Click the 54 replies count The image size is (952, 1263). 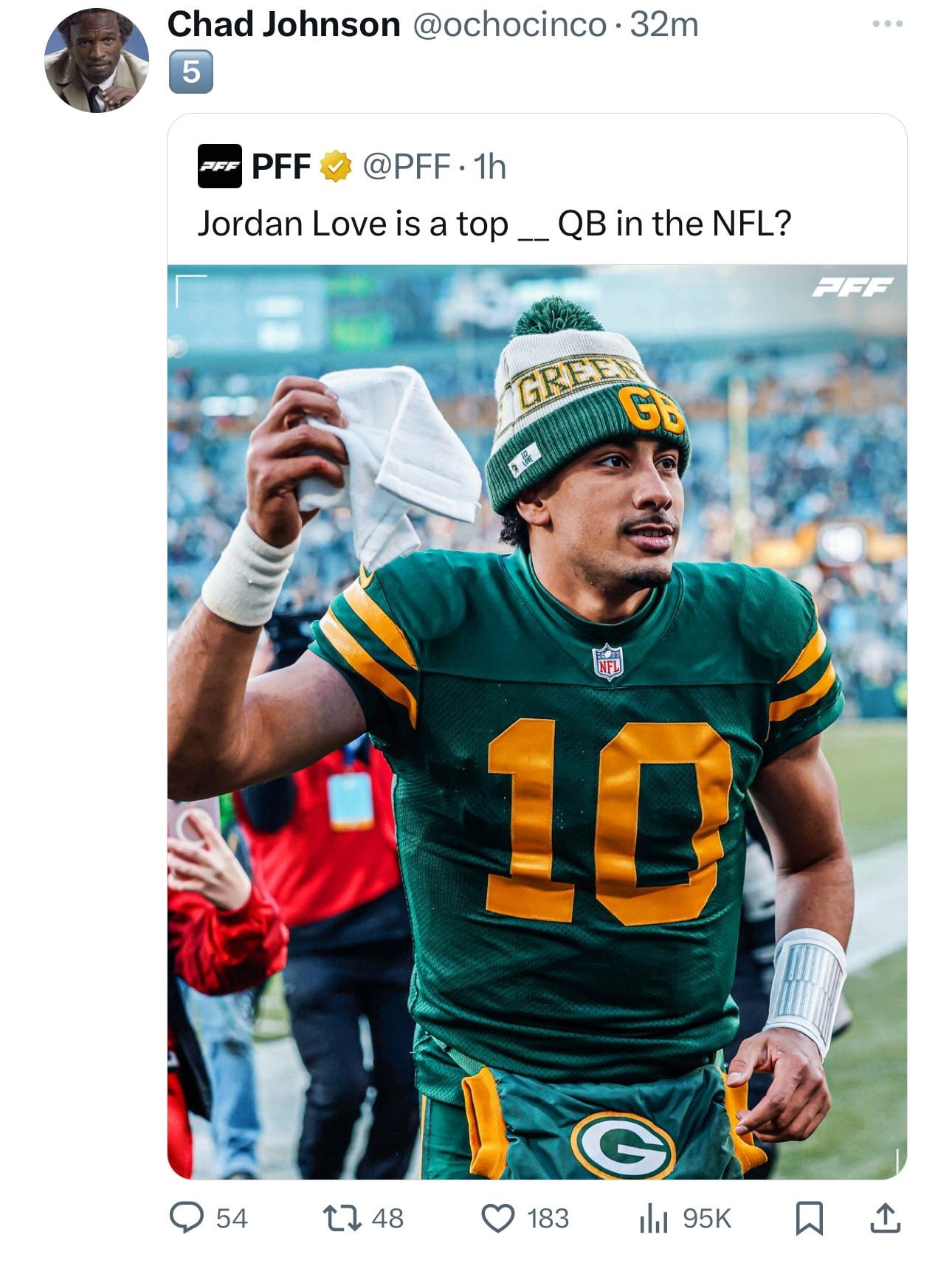click(x=231, y=1218)
